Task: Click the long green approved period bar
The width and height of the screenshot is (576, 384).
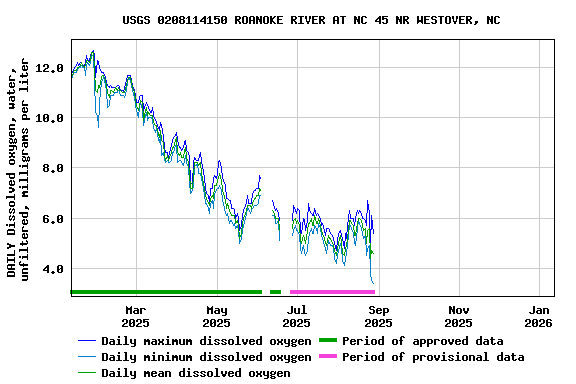Action: point(166,292)
